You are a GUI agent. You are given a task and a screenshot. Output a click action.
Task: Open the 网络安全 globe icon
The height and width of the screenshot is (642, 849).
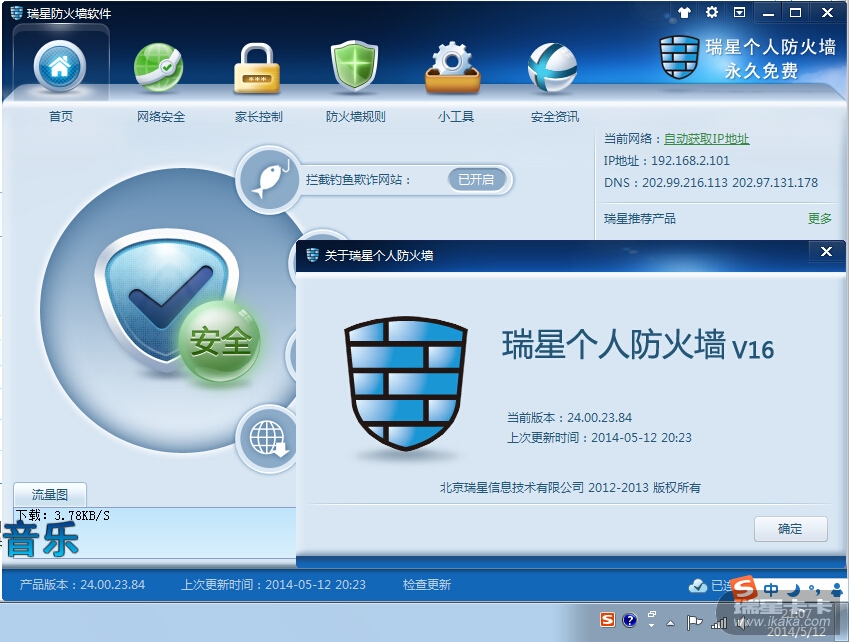158,67
